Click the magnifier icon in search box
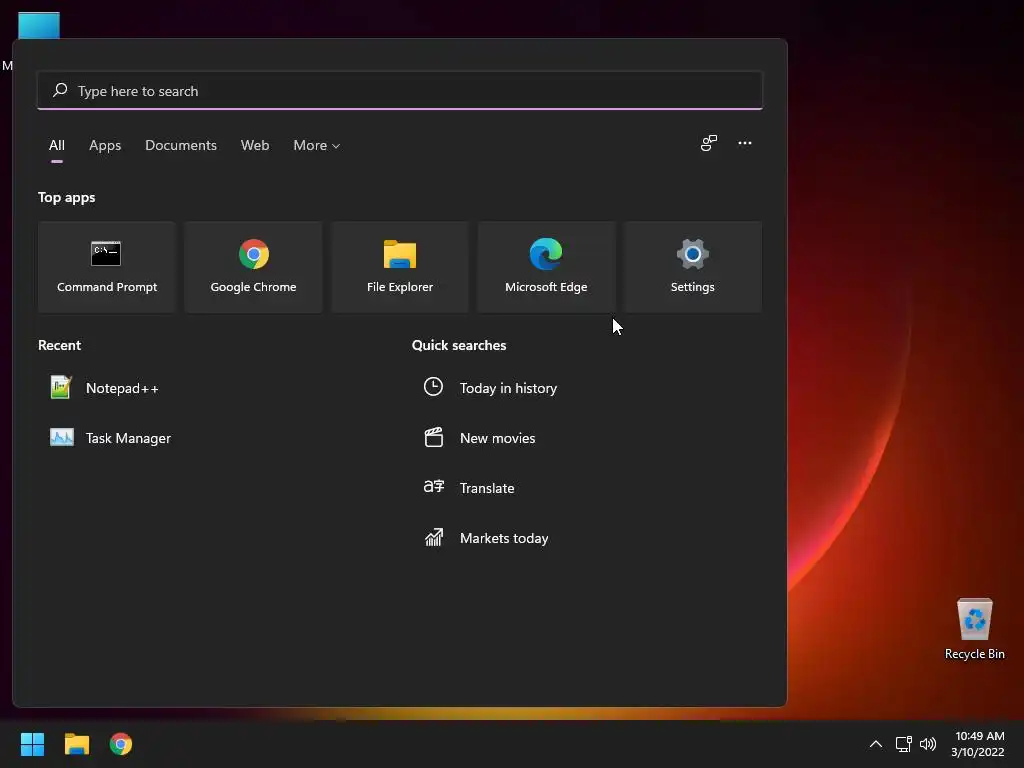Viewport: 1024px width, 768px height. 60,90
